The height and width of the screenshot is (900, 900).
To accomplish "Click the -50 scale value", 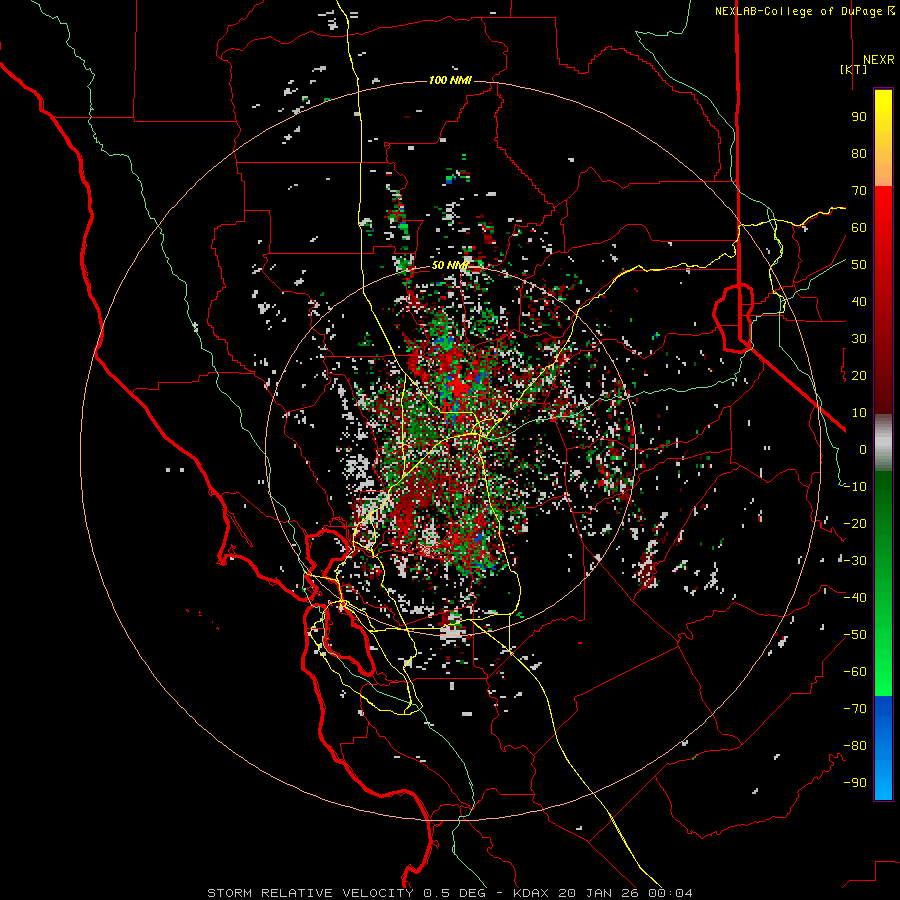I will [x=855, y=635].
